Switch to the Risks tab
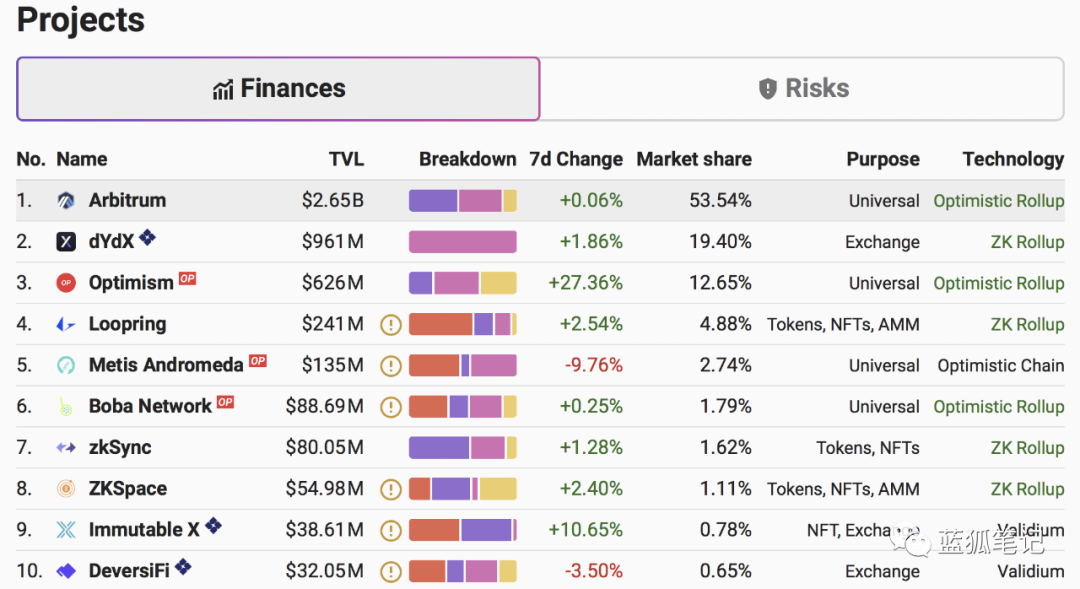Image resolution: width=1080 pixels, height=589 pixels. tap(802, 89)
